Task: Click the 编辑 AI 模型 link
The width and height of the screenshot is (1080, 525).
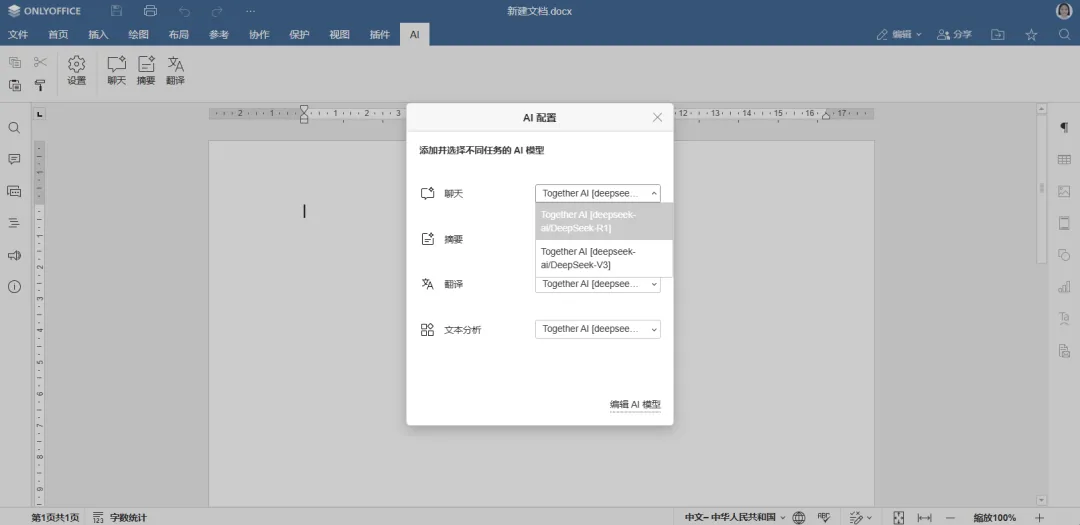Action: (x=635, y=404)
